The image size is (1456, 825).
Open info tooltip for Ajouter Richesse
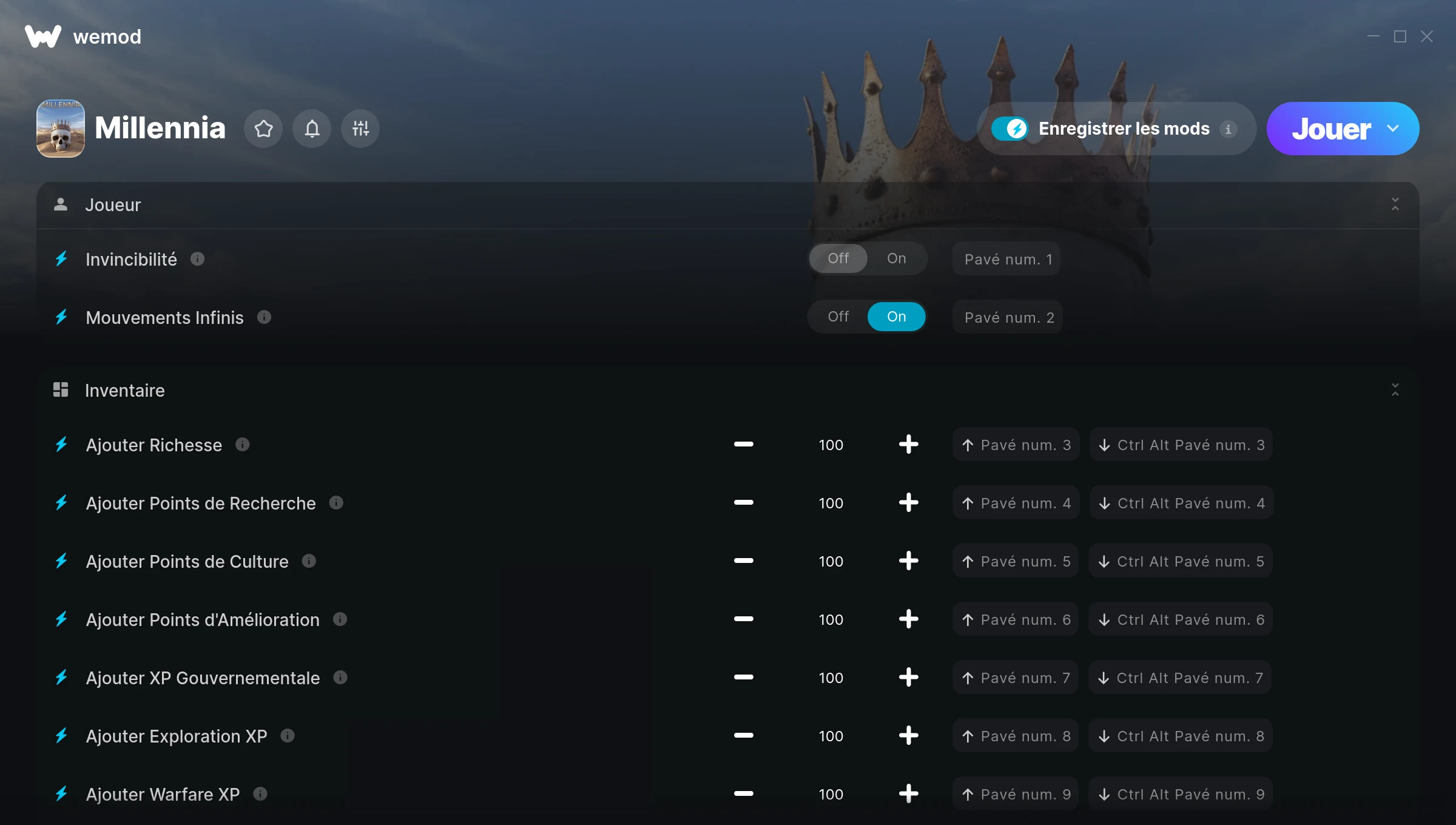click(242, 445)
